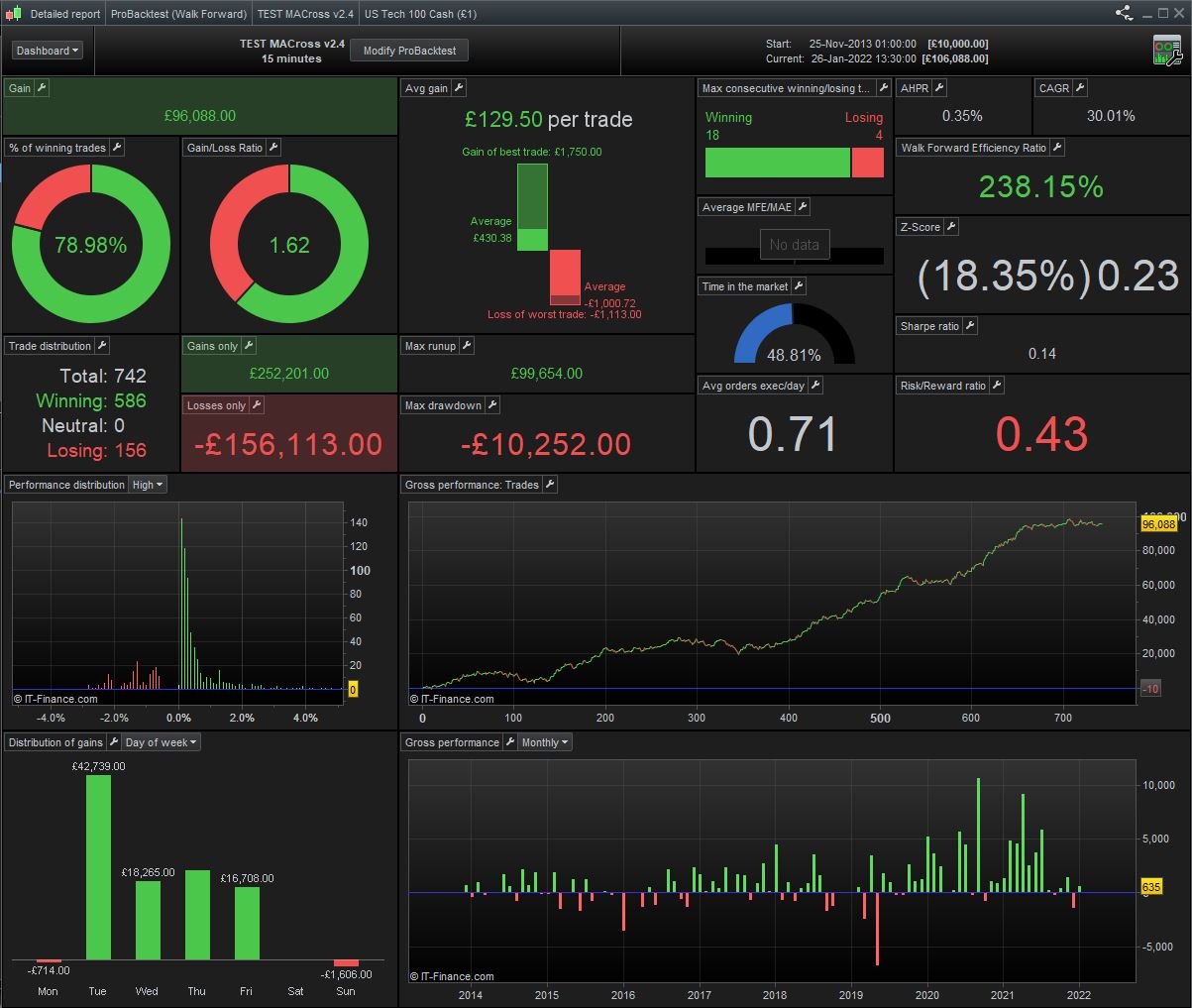The width and height of the screenshot is (1192, 1008).
Task: Click the £99,654.00 max runup value
Action: coord(547,374)
